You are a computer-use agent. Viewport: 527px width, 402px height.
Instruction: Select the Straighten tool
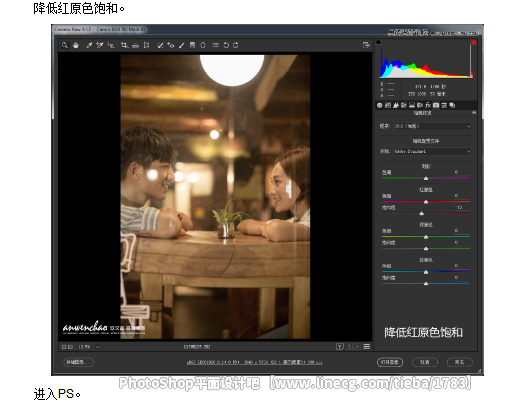135,45
